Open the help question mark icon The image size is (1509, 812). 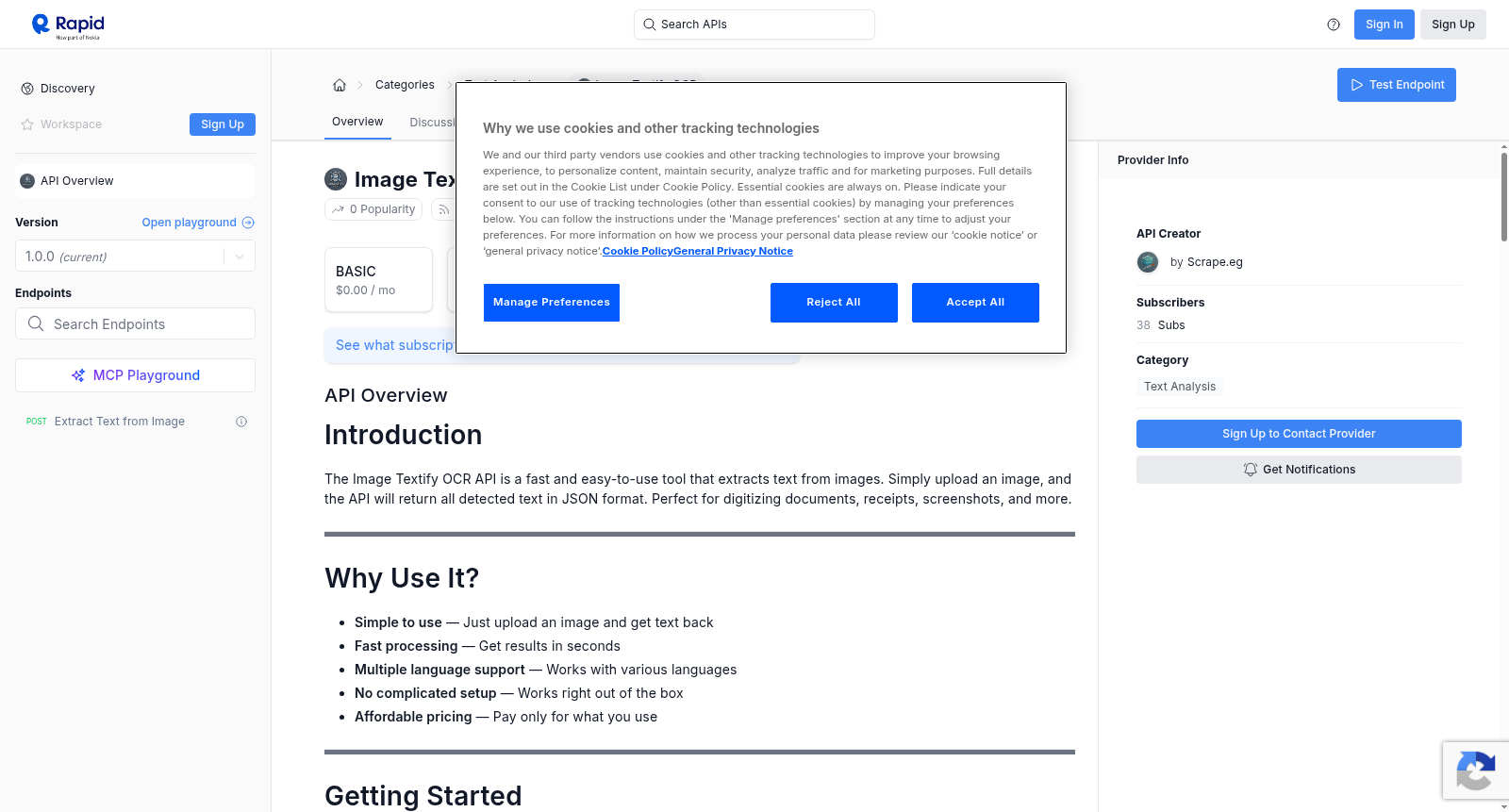(1334, 25)
